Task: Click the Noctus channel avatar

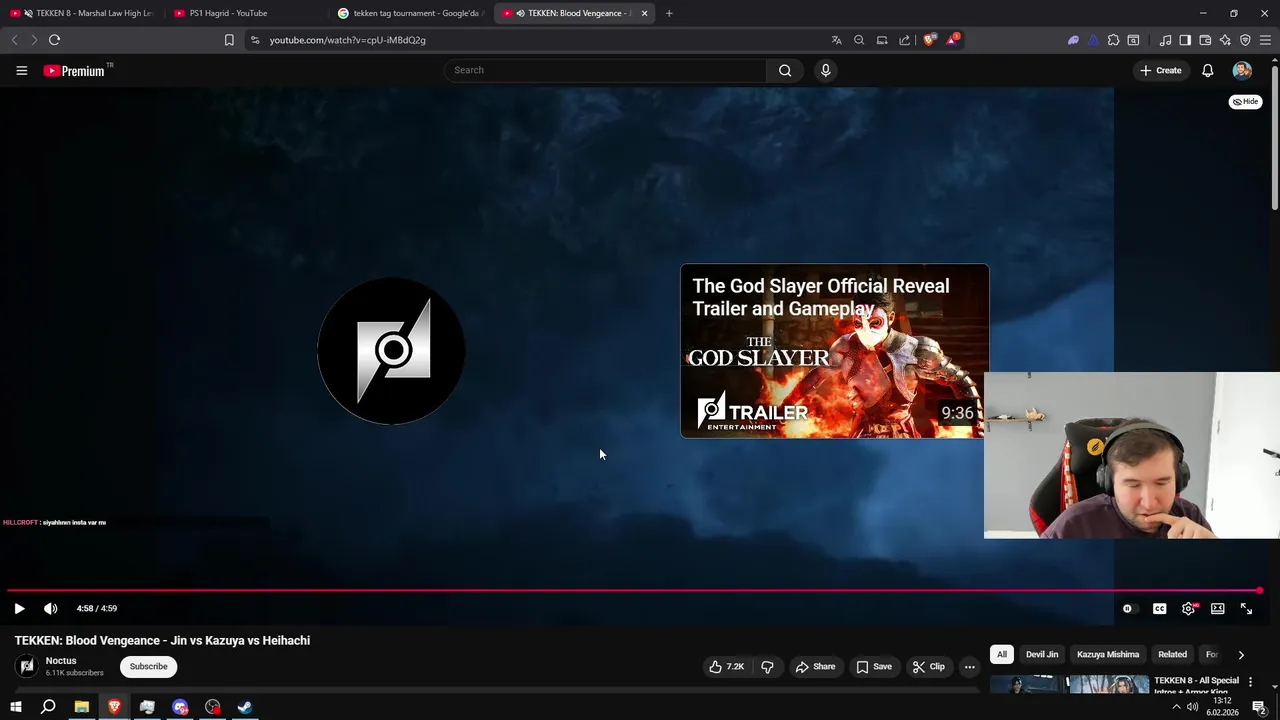Action: tap(27, 666)
